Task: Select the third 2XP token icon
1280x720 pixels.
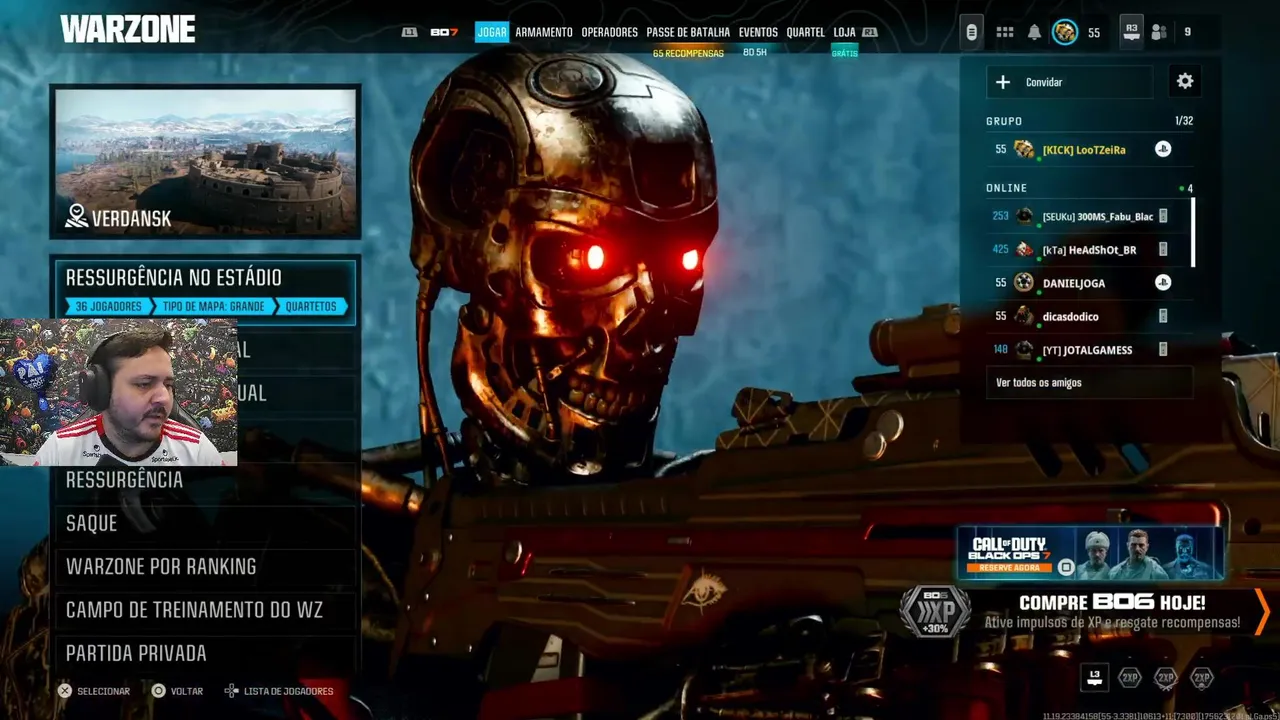Action: 1202,678
